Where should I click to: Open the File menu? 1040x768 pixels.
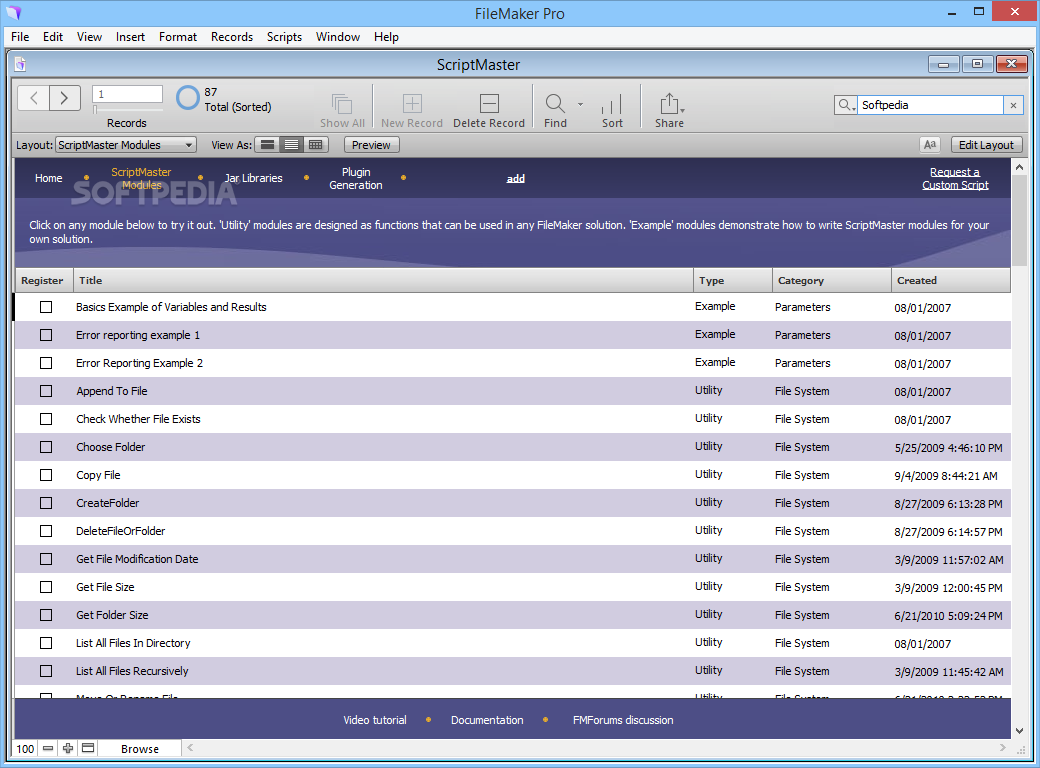click(20, 36)
